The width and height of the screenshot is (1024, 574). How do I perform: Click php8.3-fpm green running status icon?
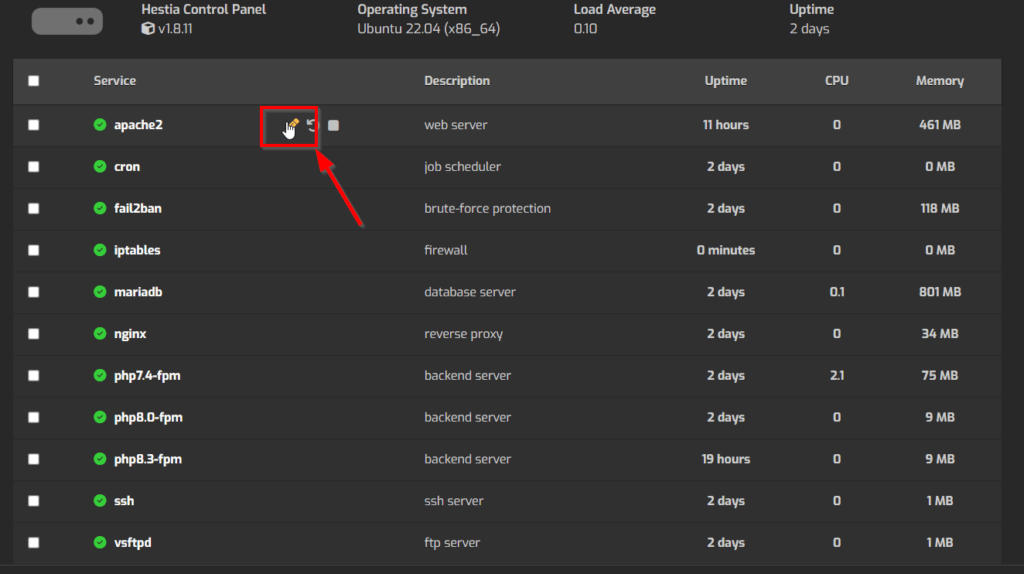pos(100,459)
